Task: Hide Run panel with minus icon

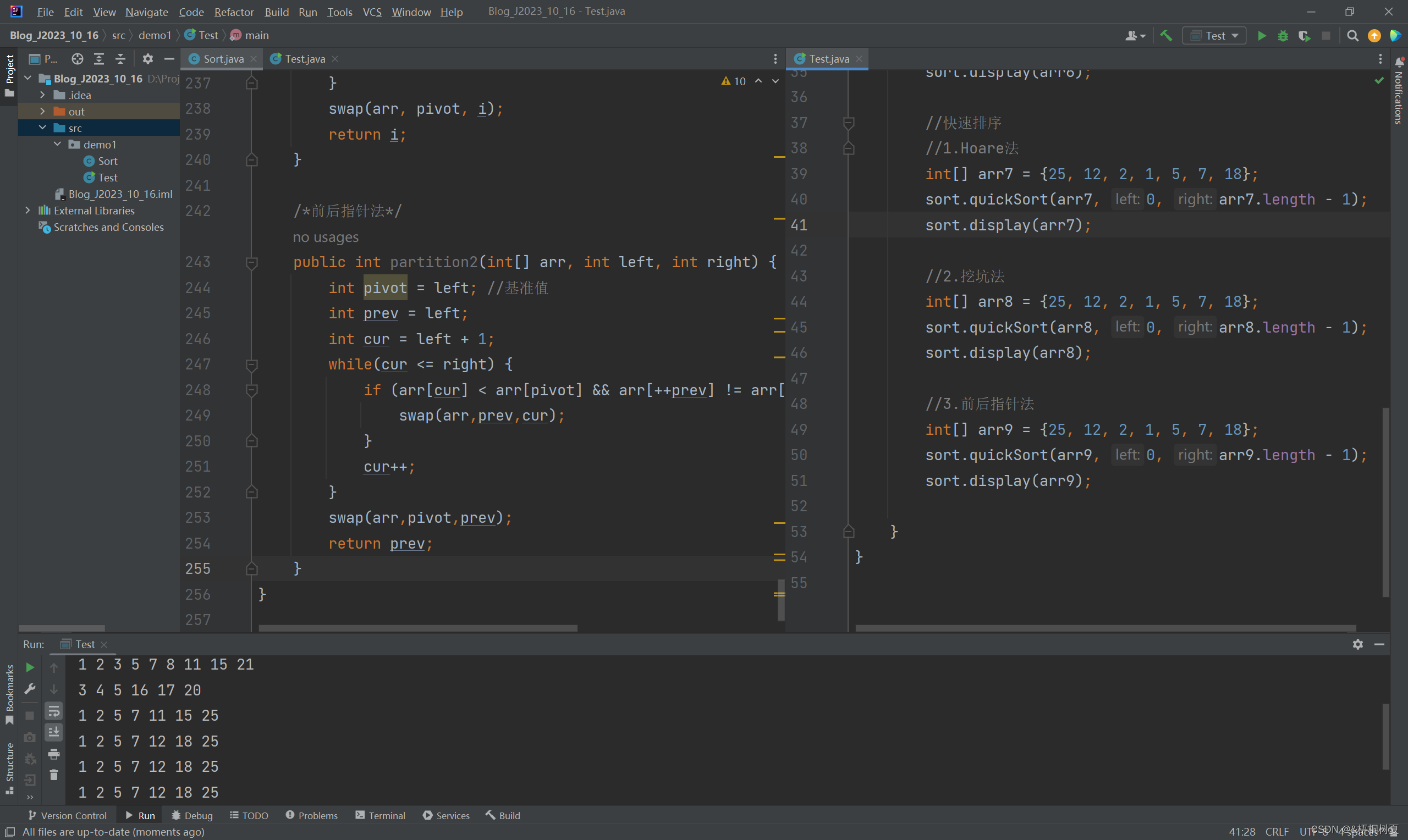Action: pos(1379,644)
